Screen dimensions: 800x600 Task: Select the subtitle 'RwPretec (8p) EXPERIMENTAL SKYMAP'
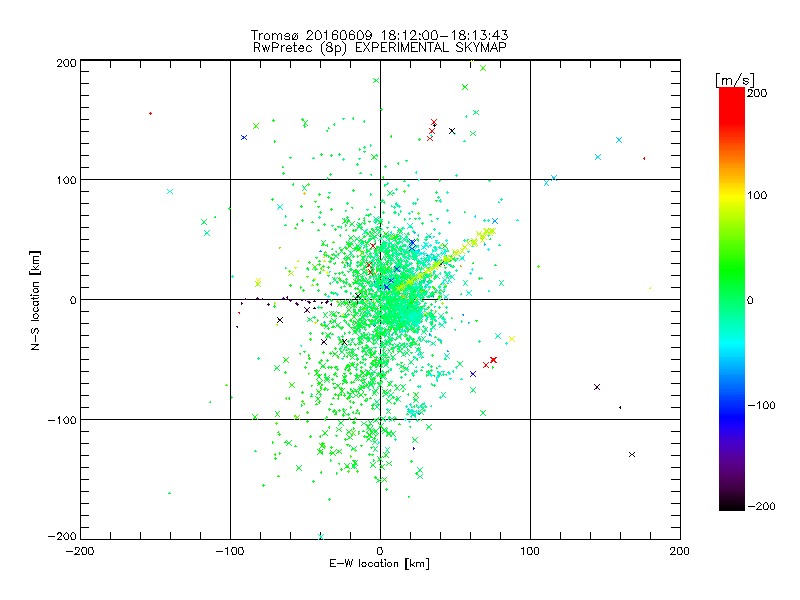pyautogui.click(x=380, y=48)
